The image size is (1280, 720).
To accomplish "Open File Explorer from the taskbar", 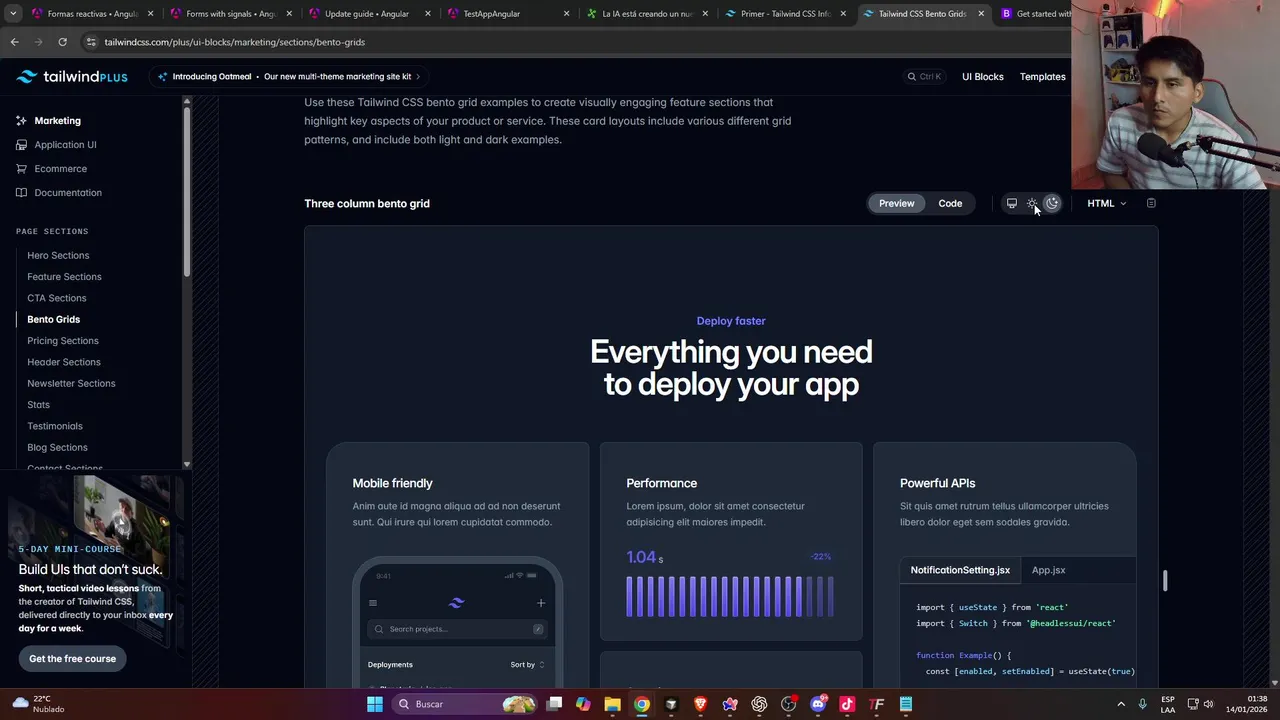I will coord(612,704).
